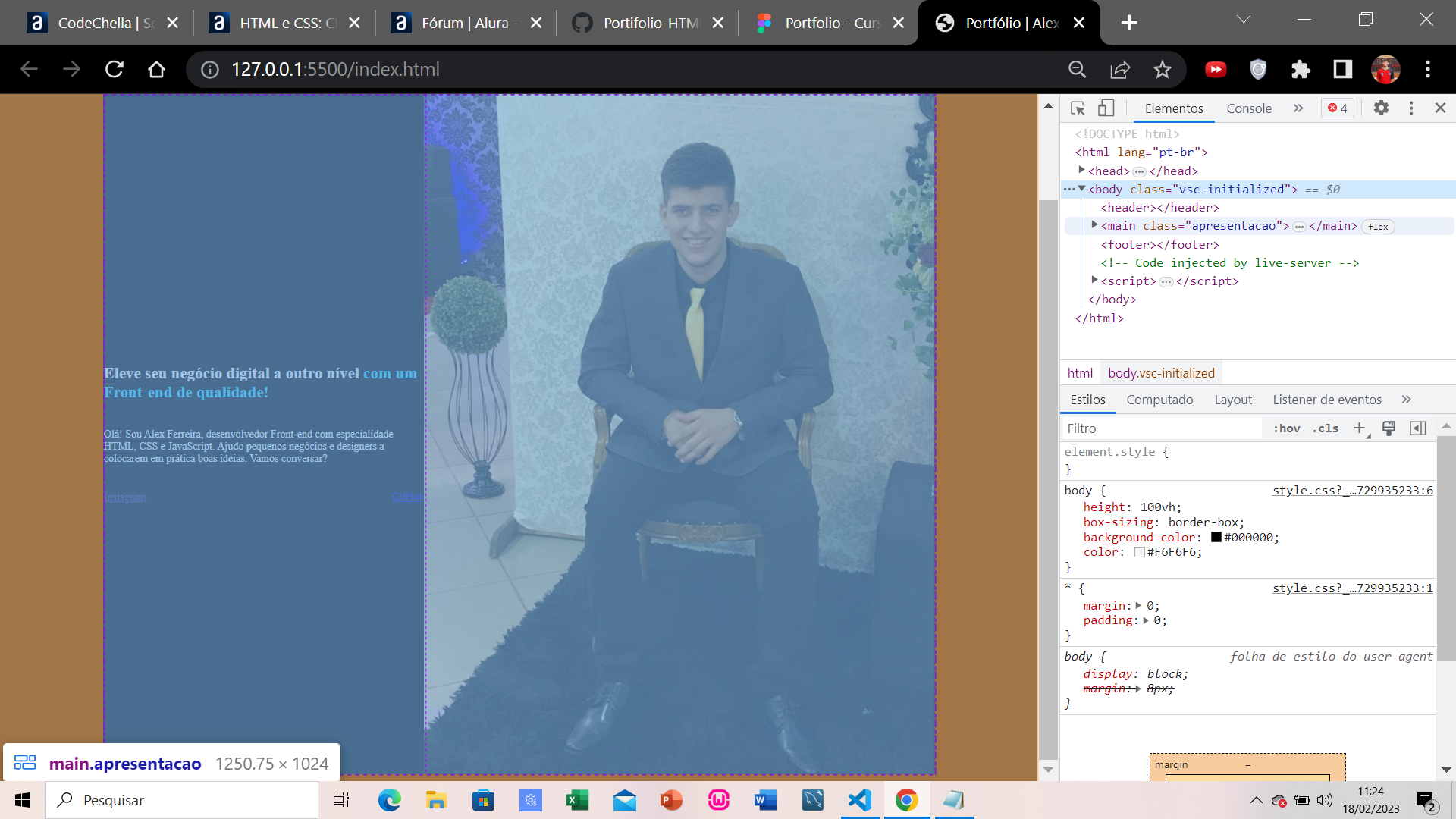
Task: Bookmark this page star icon
Action: click(x=1162, y=70)
